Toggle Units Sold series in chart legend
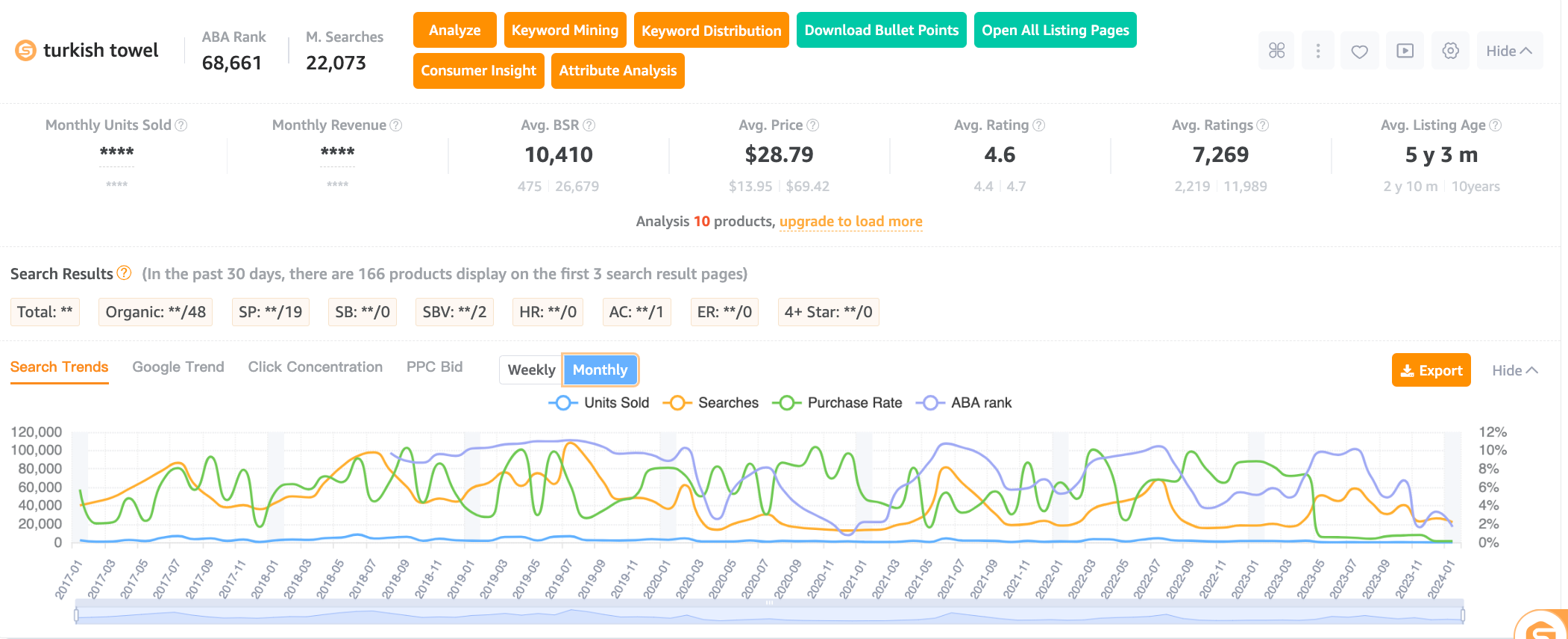Screen dimensions: 1568x639 click(x=599, y=402)
